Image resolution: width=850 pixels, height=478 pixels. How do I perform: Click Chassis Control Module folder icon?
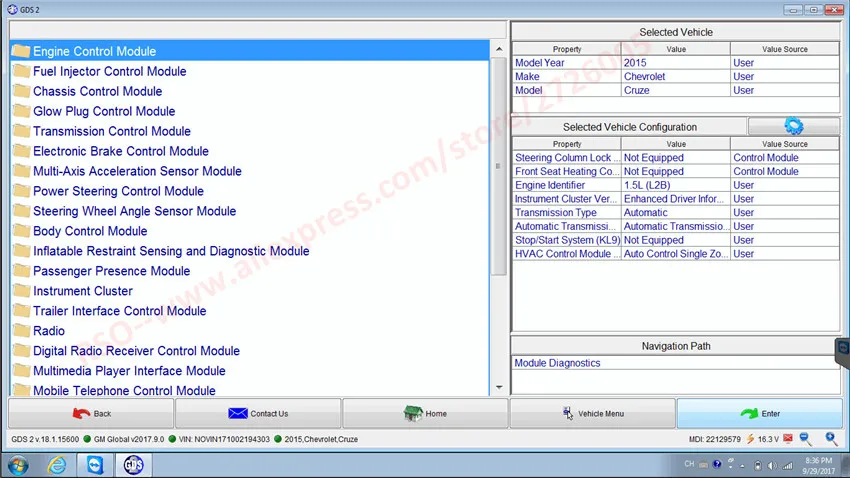pyautogui.click(x=21, y=92)
